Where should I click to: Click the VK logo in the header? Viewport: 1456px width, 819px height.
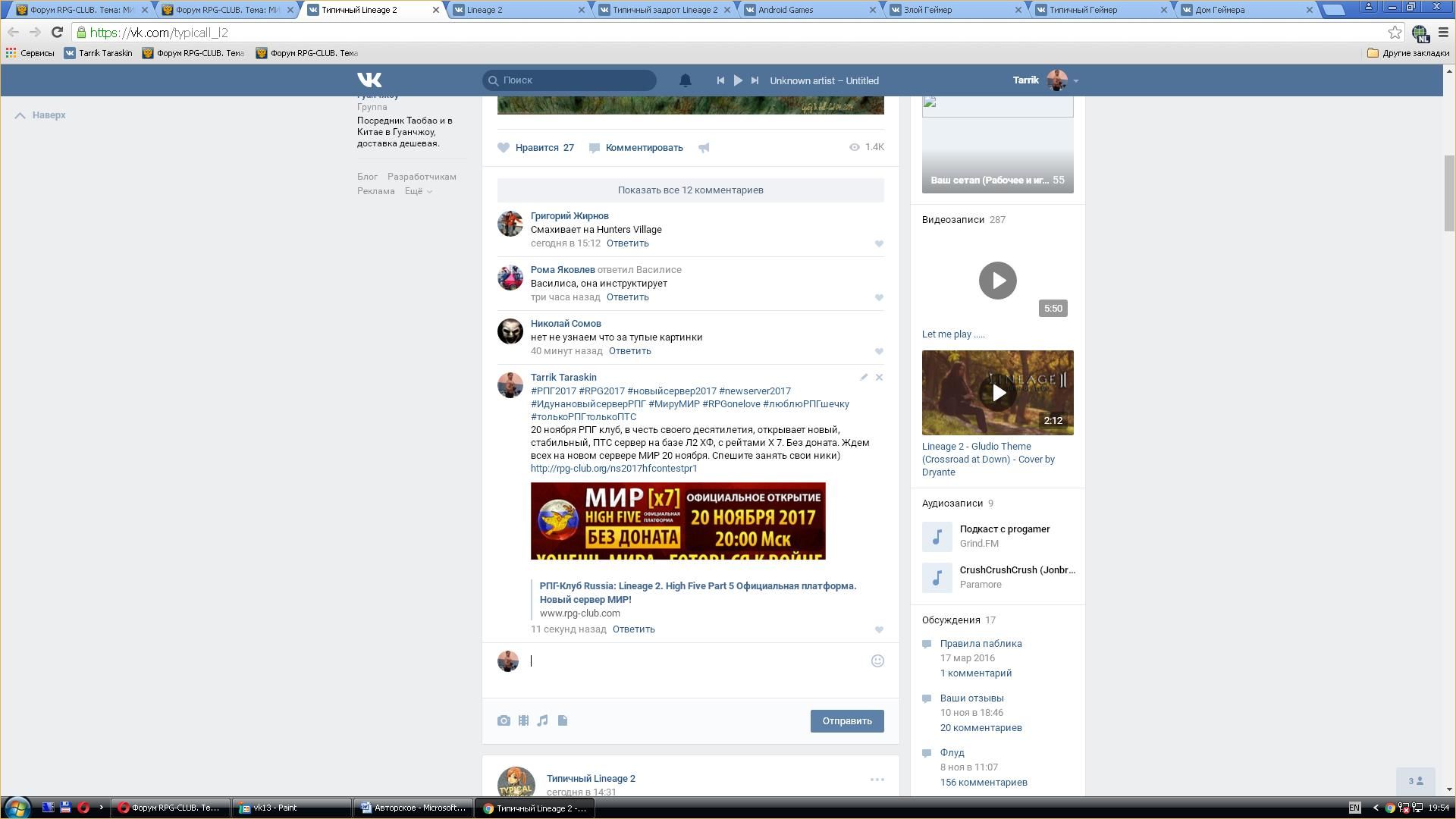pyautogui.click(x=369, y=80)
